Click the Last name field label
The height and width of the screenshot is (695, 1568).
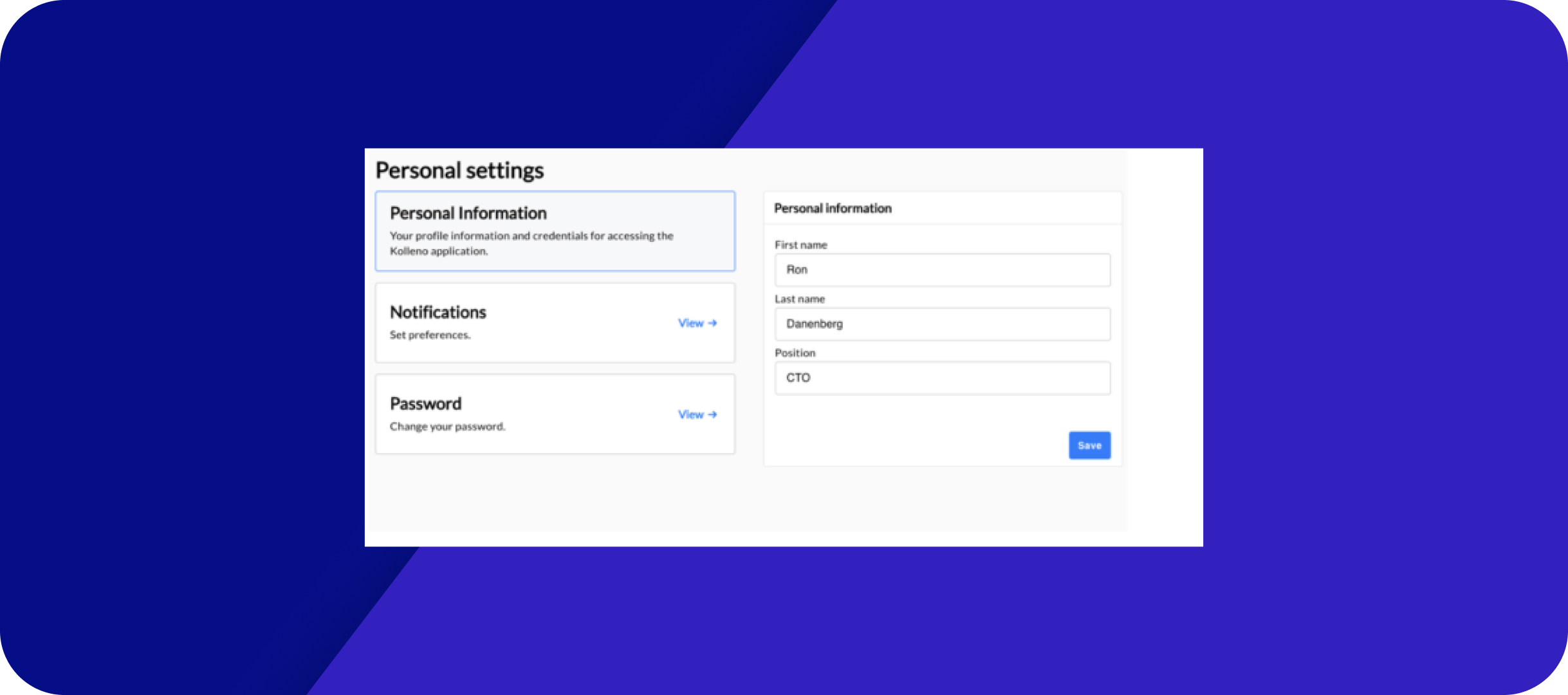click(799, 299)
